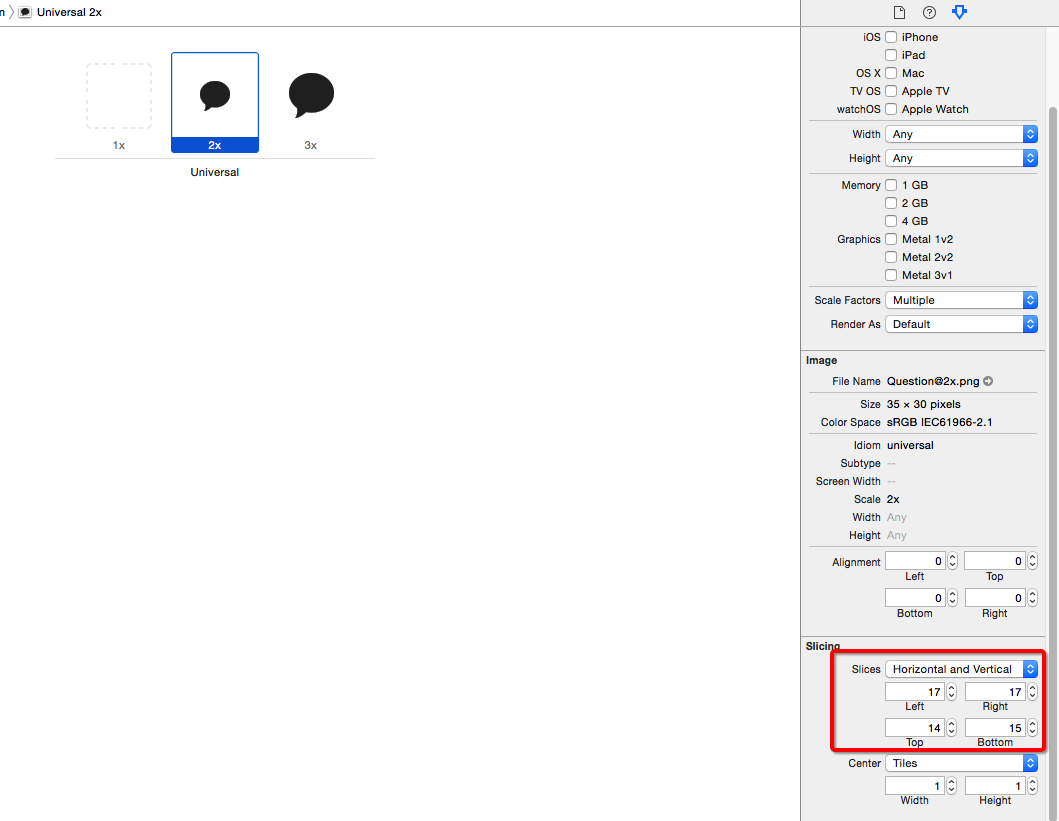Screen dimensions: 1059x821
Task: Enable the 4 GB memory checkbox
Action: pyautogui.click(x=891, y=221)
